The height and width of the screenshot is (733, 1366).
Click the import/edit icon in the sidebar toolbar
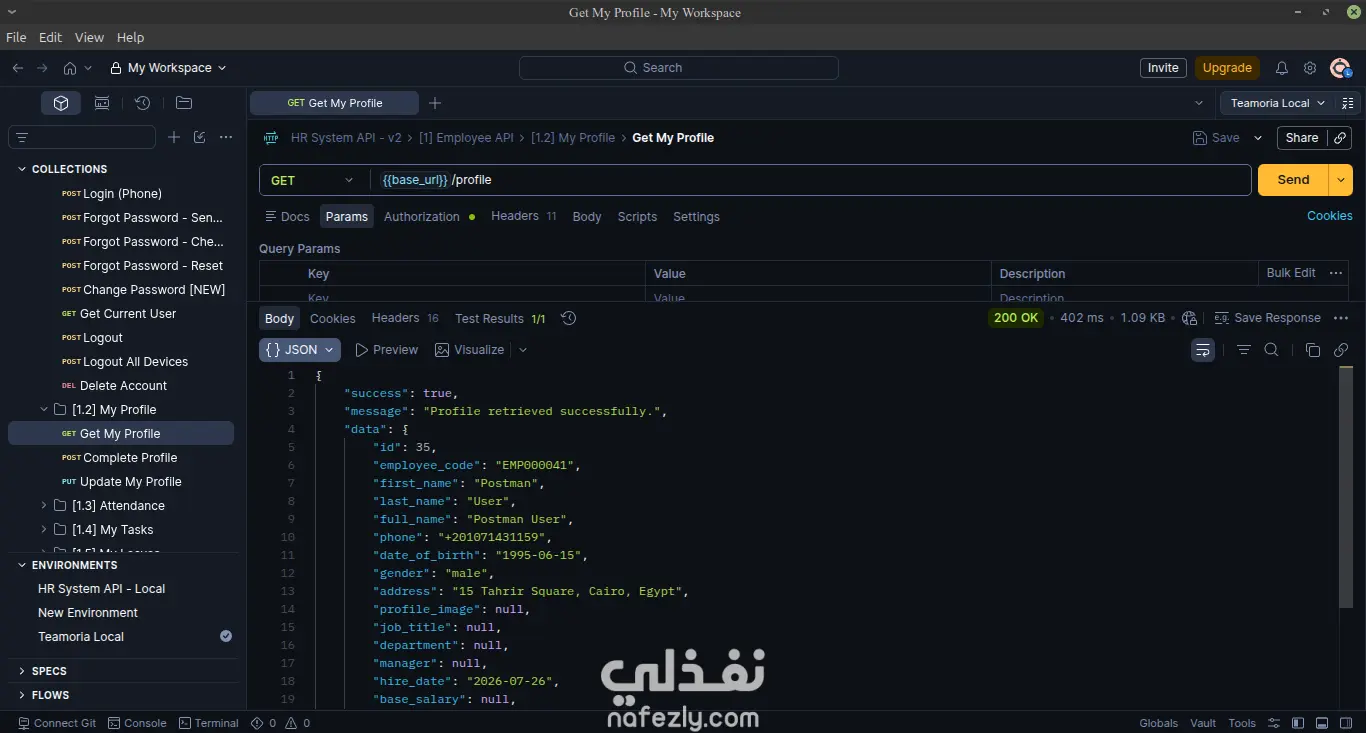[200, 137]
